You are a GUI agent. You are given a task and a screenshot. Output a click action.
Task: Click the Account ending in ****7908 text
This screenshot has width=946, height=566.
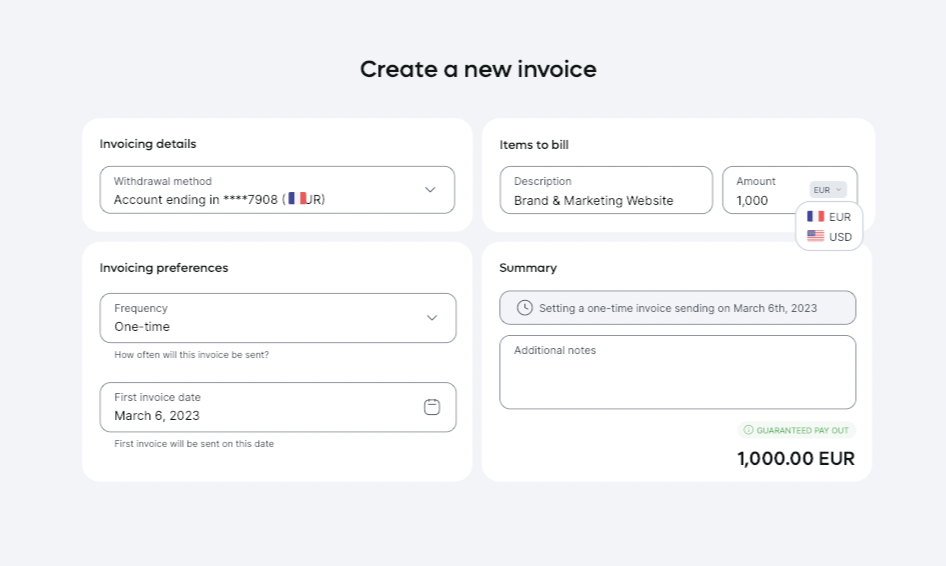coord(195,200)
